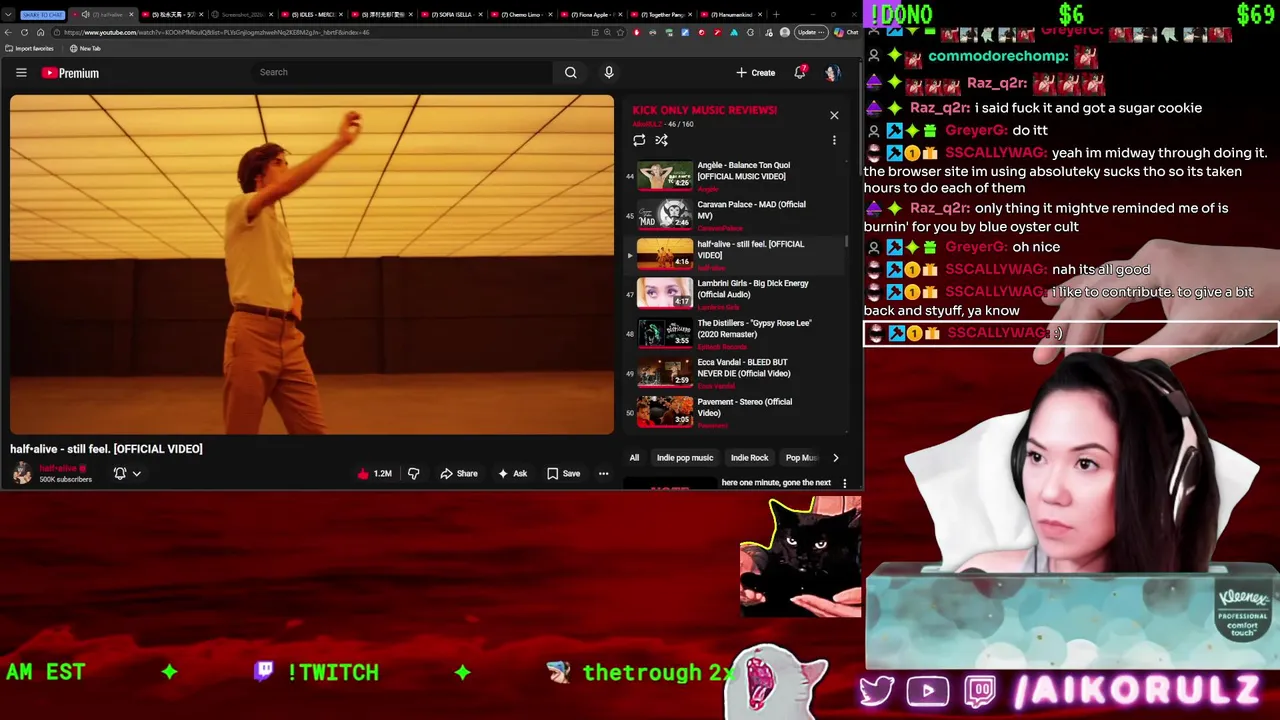Share the half•alive video
1280x720 pixels.
tap(459, 473)
